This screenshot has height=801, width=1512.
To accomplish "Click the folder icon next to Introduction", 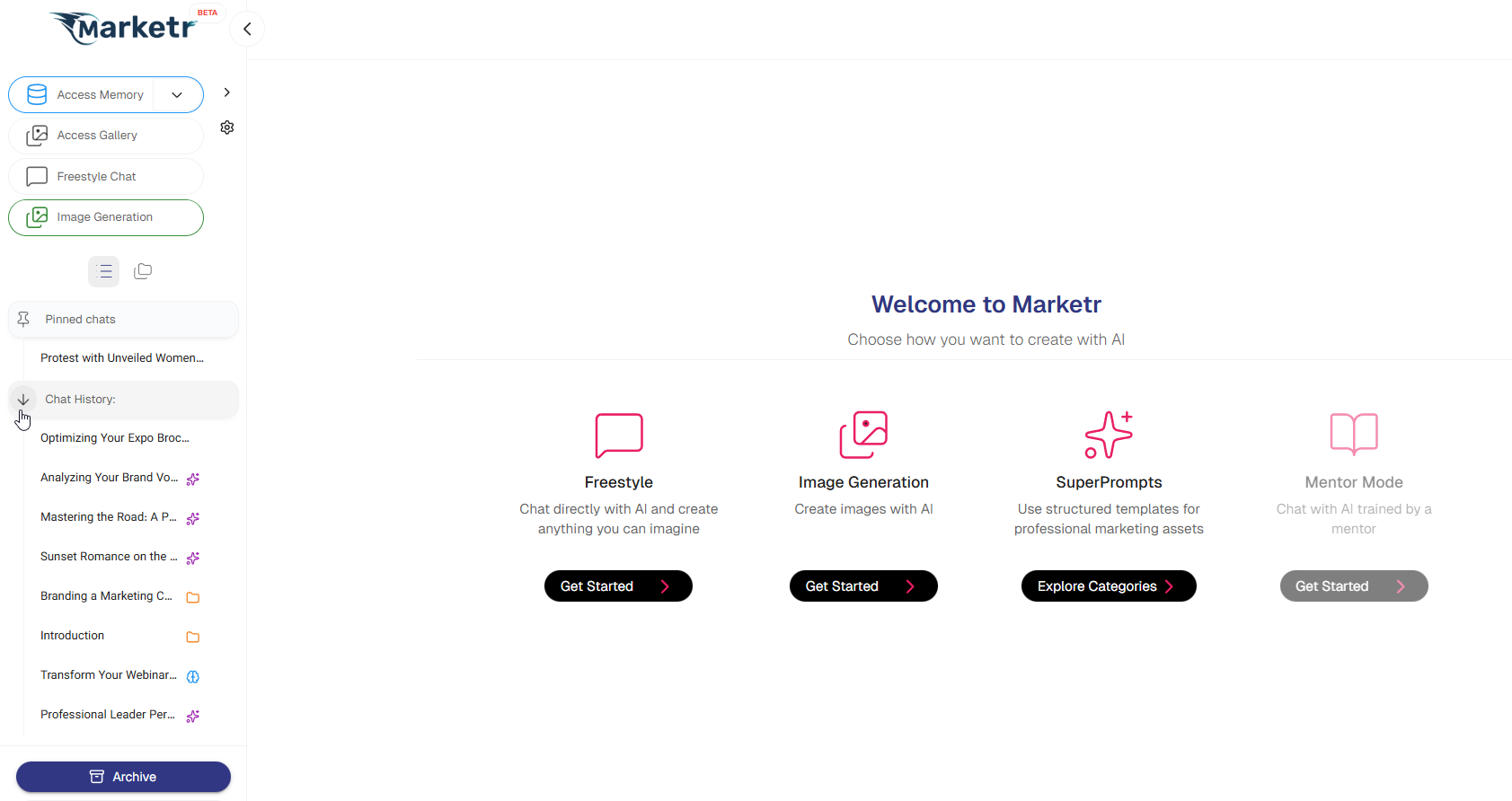I will pyautogui.click(x=192, y=637).
